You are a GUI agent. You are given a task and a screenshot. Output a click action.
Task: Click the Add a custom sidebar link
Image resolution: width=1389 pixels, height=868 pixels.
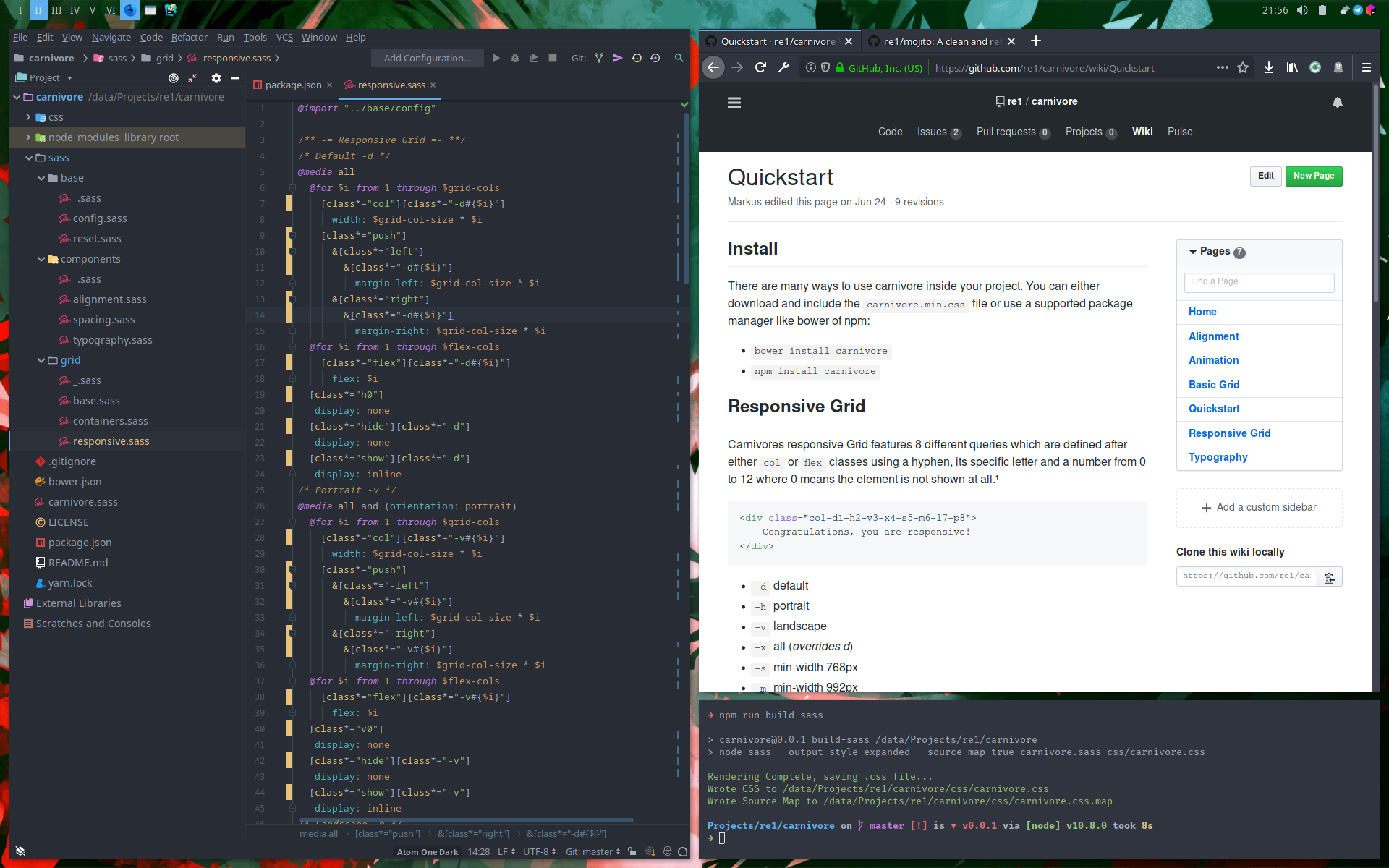point(1259,508)
